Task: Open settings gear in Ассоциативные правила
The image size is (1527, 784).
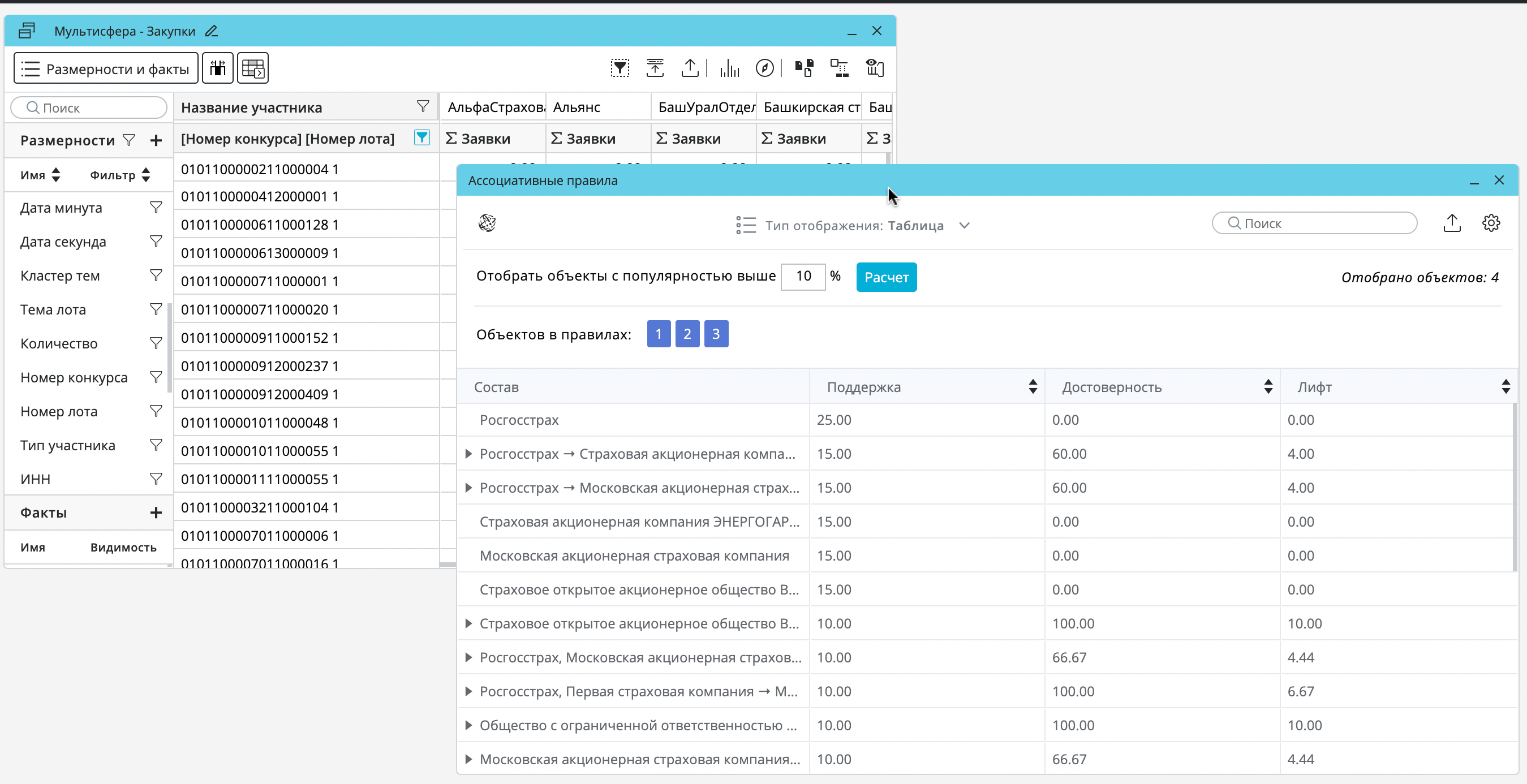Action: 1491,223
